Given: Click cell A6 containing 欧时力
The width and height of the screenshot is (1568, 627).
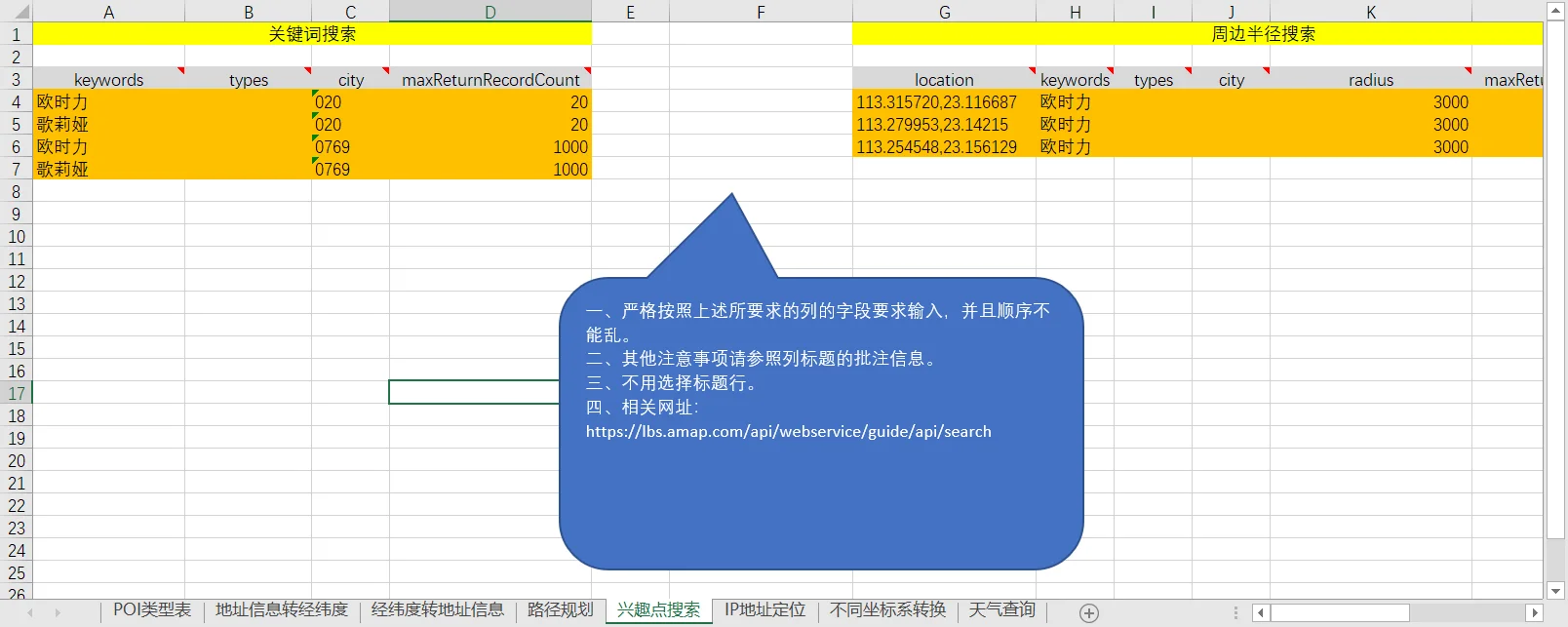Looking at the screenshot, I should click(108, 146).
